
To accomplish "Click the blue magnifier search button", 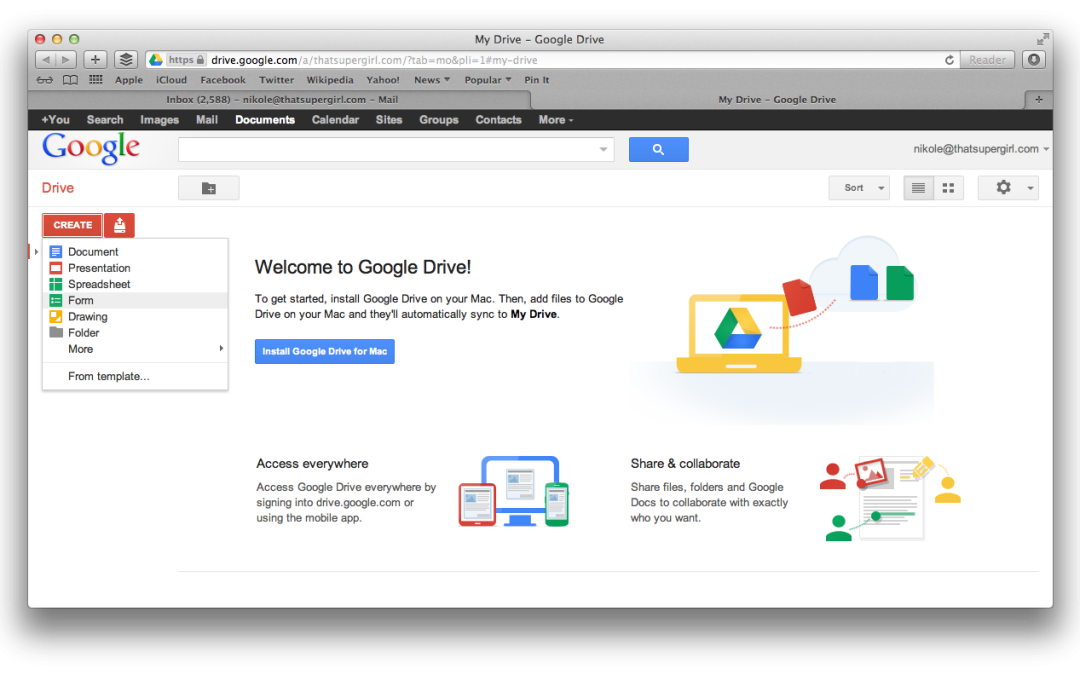I will coord(658,149).
